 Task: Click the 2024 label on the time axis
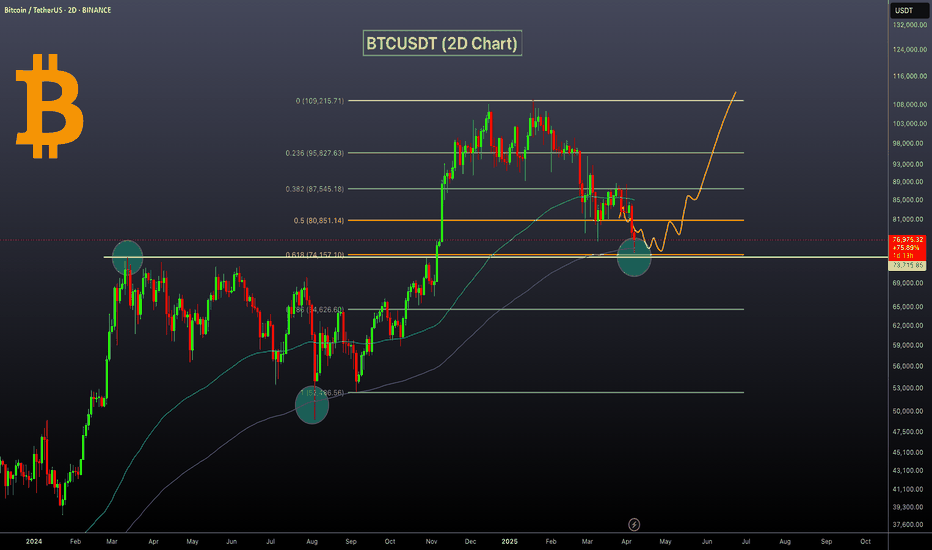tap(34, 542)
